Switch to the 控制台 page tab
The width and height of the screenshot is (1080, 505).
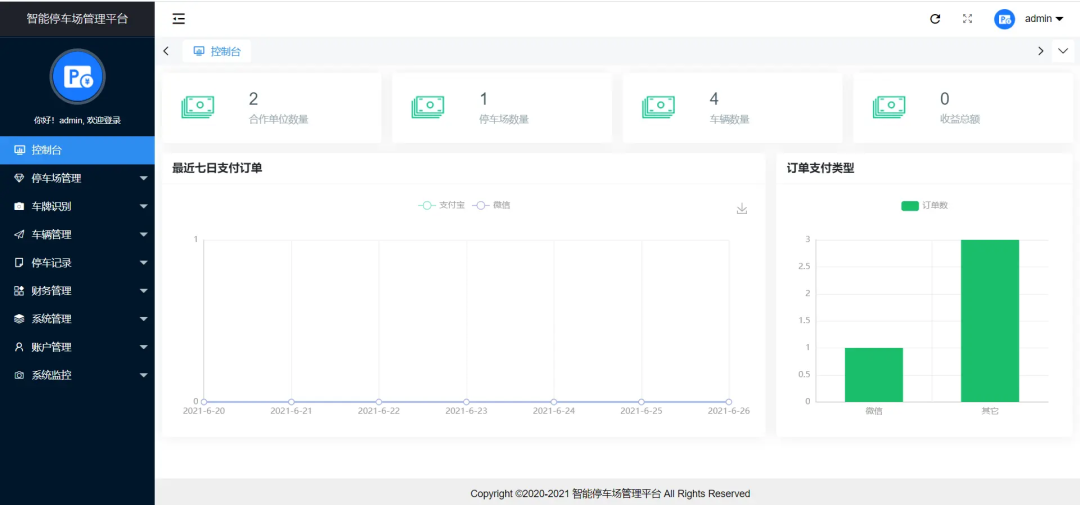(217, 51)
